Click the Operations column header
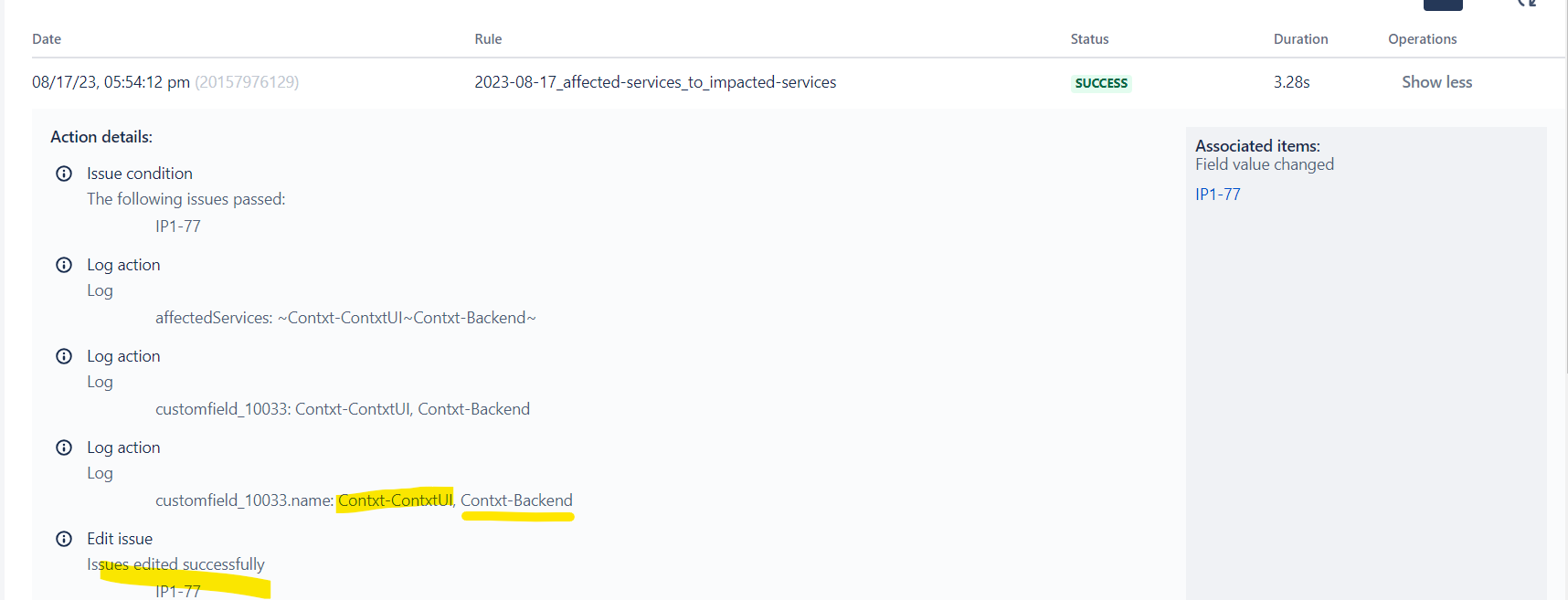Image resolution: width=1568 pixels, height=600 pixels. pos(1422,39)
